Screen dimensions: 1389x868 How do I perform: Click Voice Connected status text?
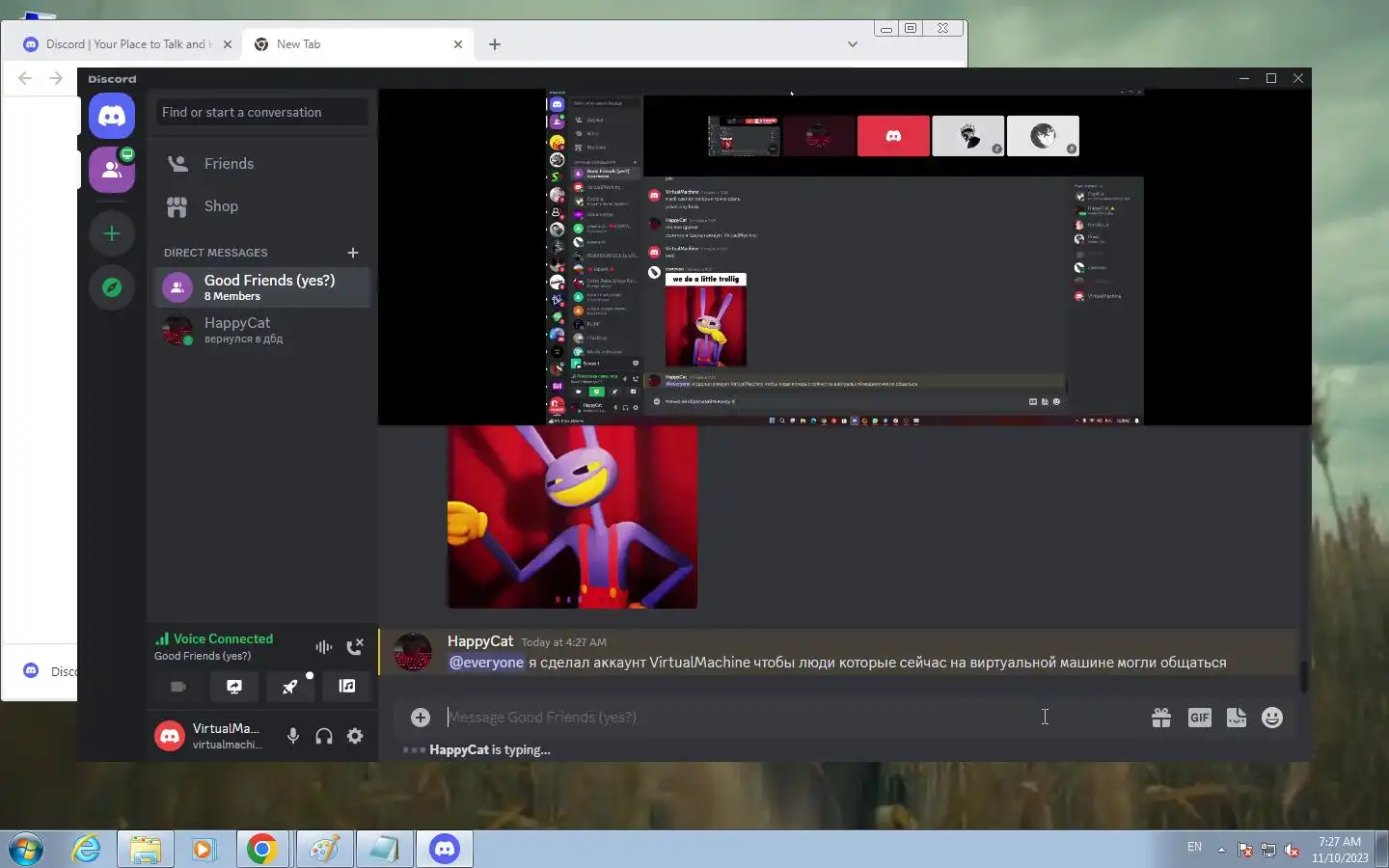pos(223,638)
